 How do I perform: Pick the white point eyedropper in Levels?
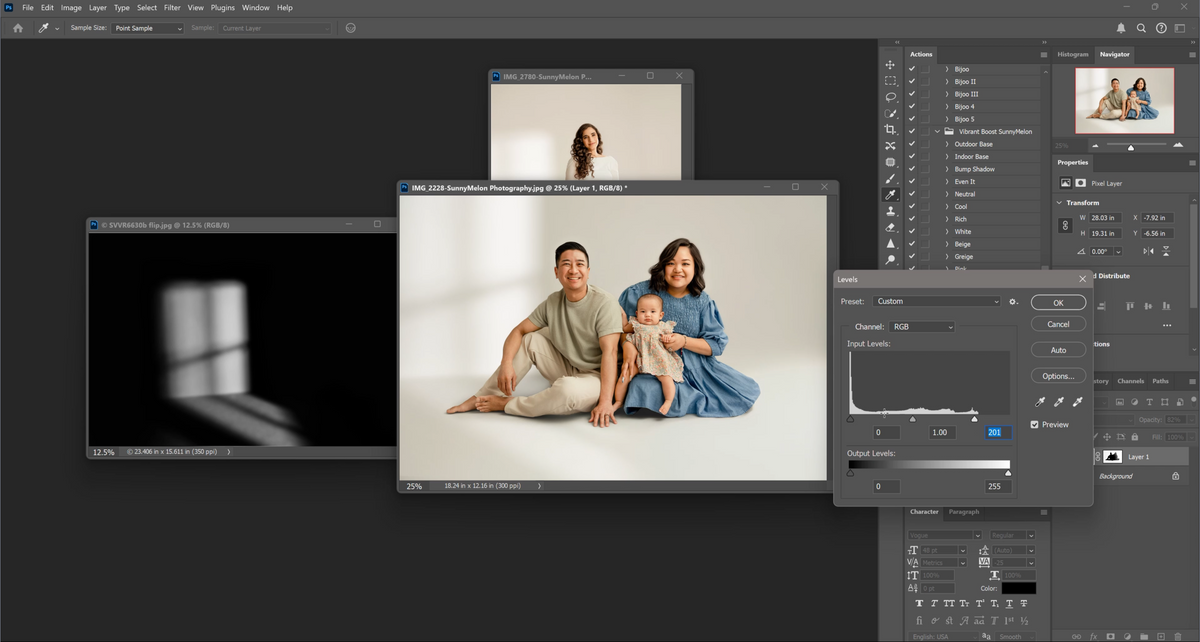point(1077,402)
